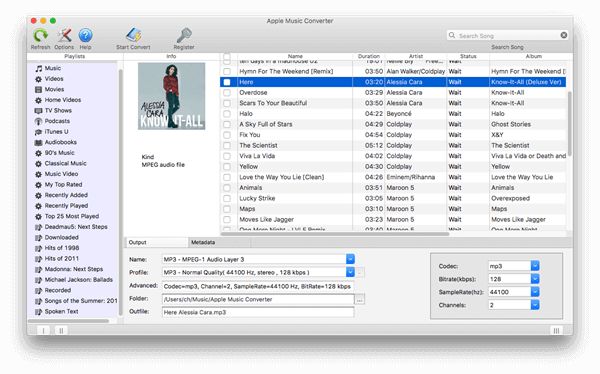Open the Options tool icon
The width and height of the screenshot is (600, 374).
(x=64, y=36)
